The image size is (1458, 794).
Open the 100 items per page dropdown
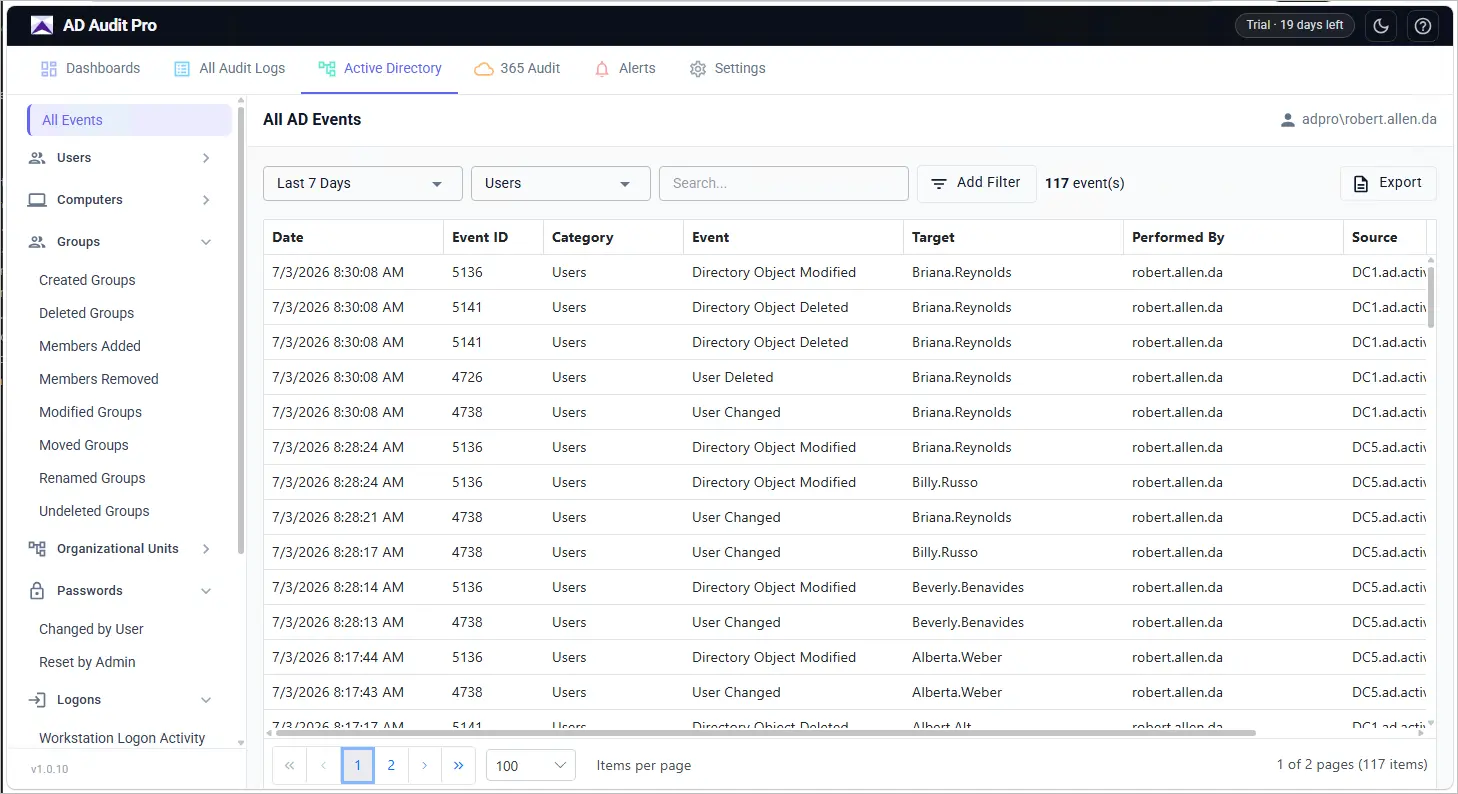[x=531, y=765]
